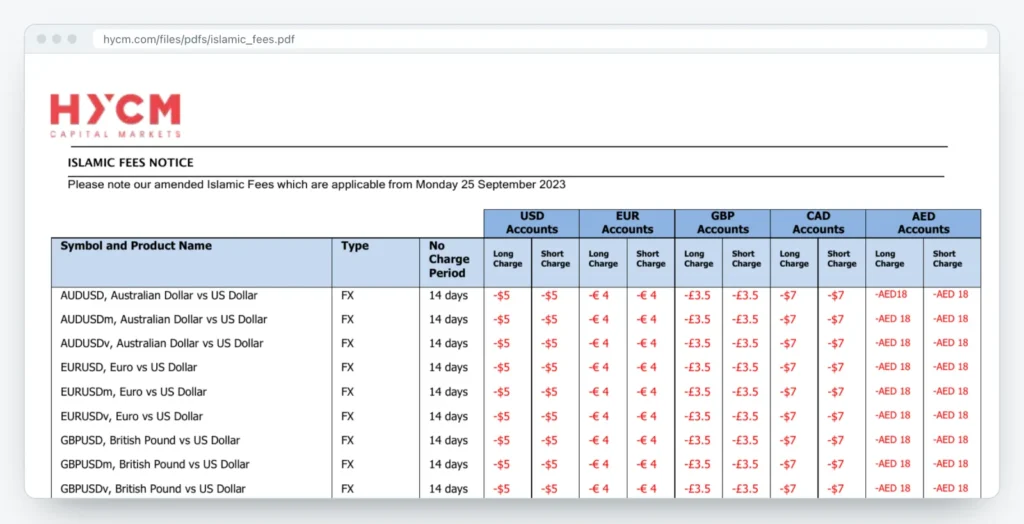Click the HYCM Capital Markets logo
This screenshot has width=1024, height=524.
pyautogui.click(x=116, y=116)
